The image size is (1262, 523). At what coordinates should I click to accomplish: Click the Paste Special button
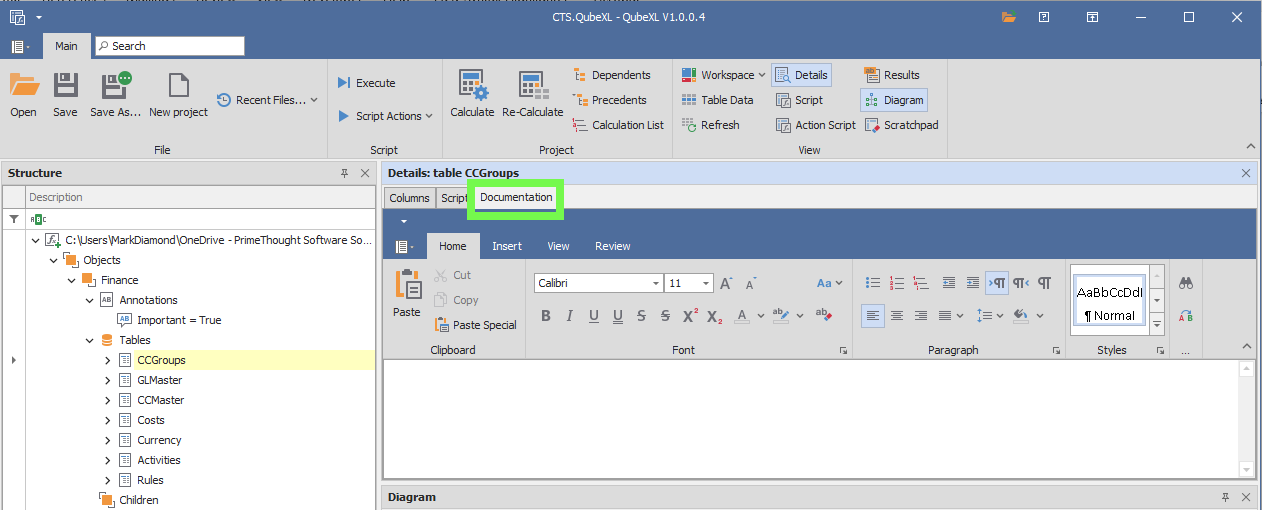[476, 325]
